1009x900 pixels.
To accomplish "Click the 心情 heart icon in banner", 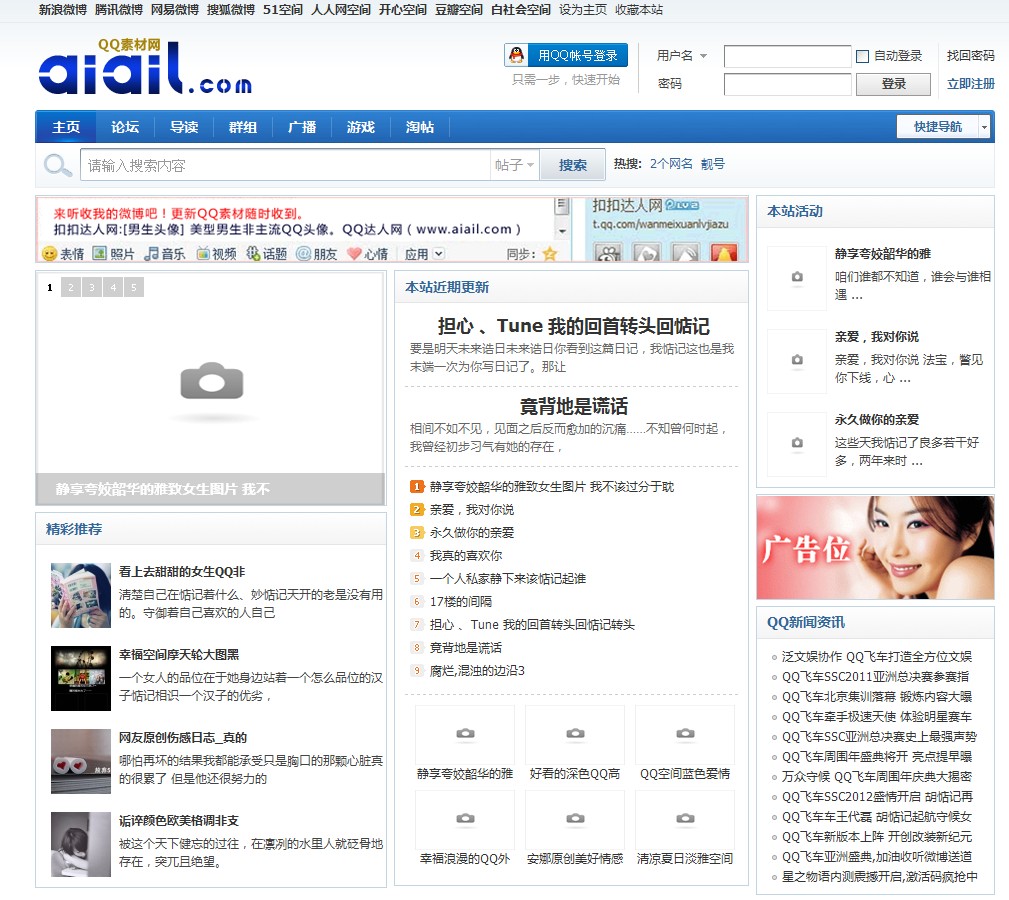I will [x=354, y=253].
